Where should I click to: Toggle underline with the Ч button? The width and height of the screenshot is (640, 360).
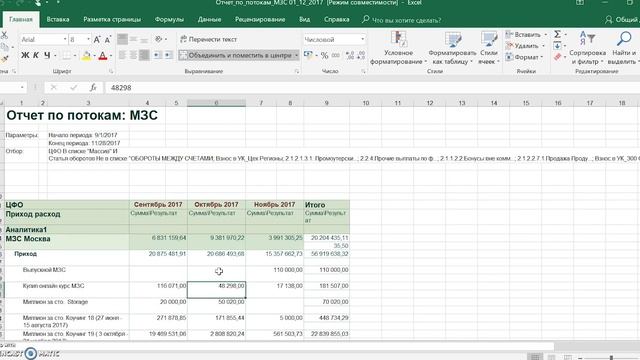[x=47, y=55]
